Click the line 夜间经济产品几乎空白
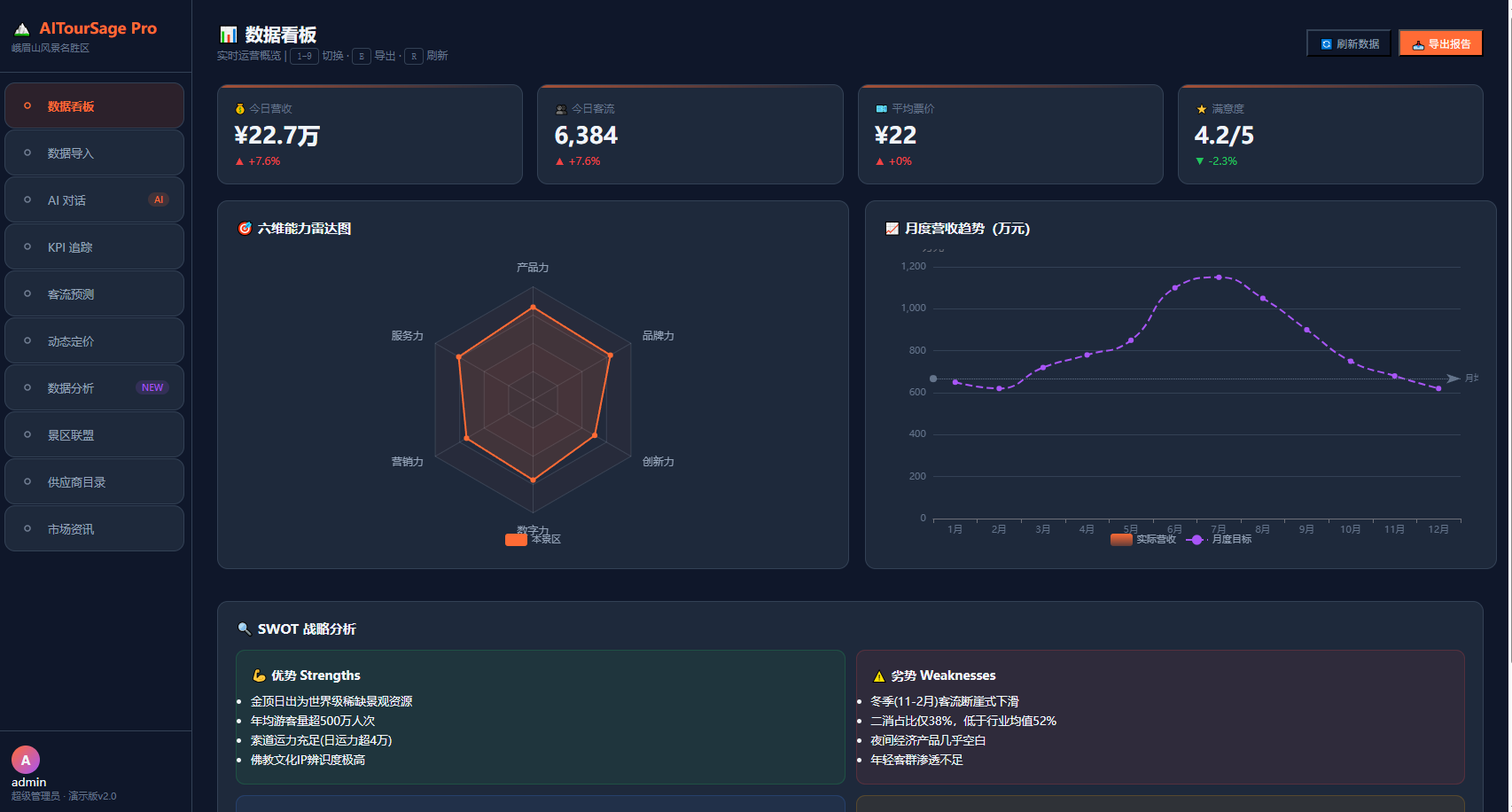The width and height of the screenshot is (1512, 812). tap(928, 740)
